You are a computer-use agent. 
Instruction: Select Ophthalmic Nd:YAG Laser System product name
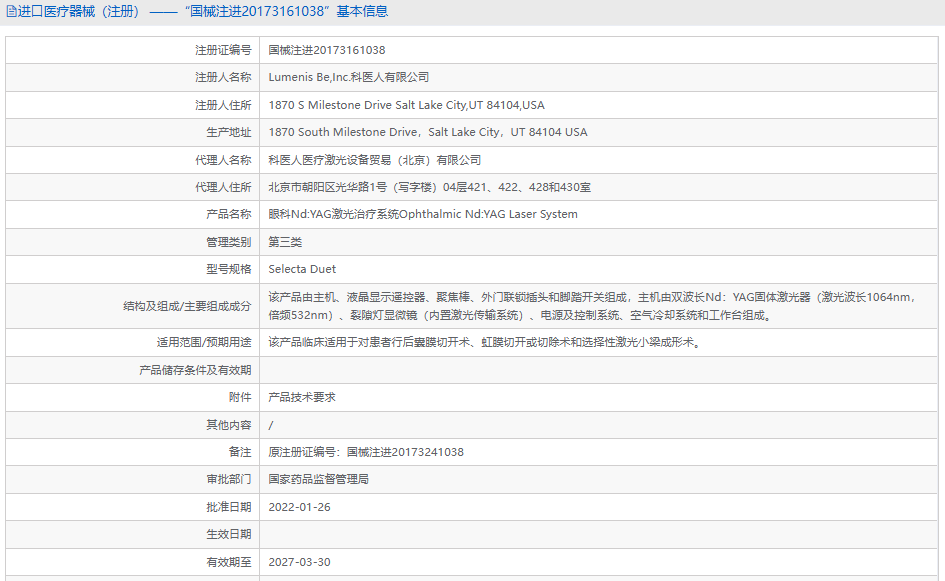422,214
